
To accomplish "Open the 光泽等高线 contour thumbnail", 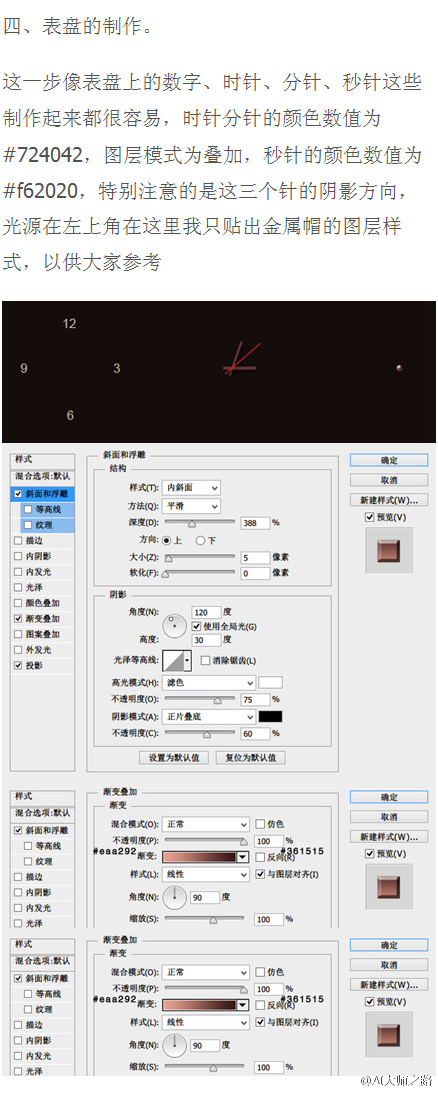I will [173, 660].
